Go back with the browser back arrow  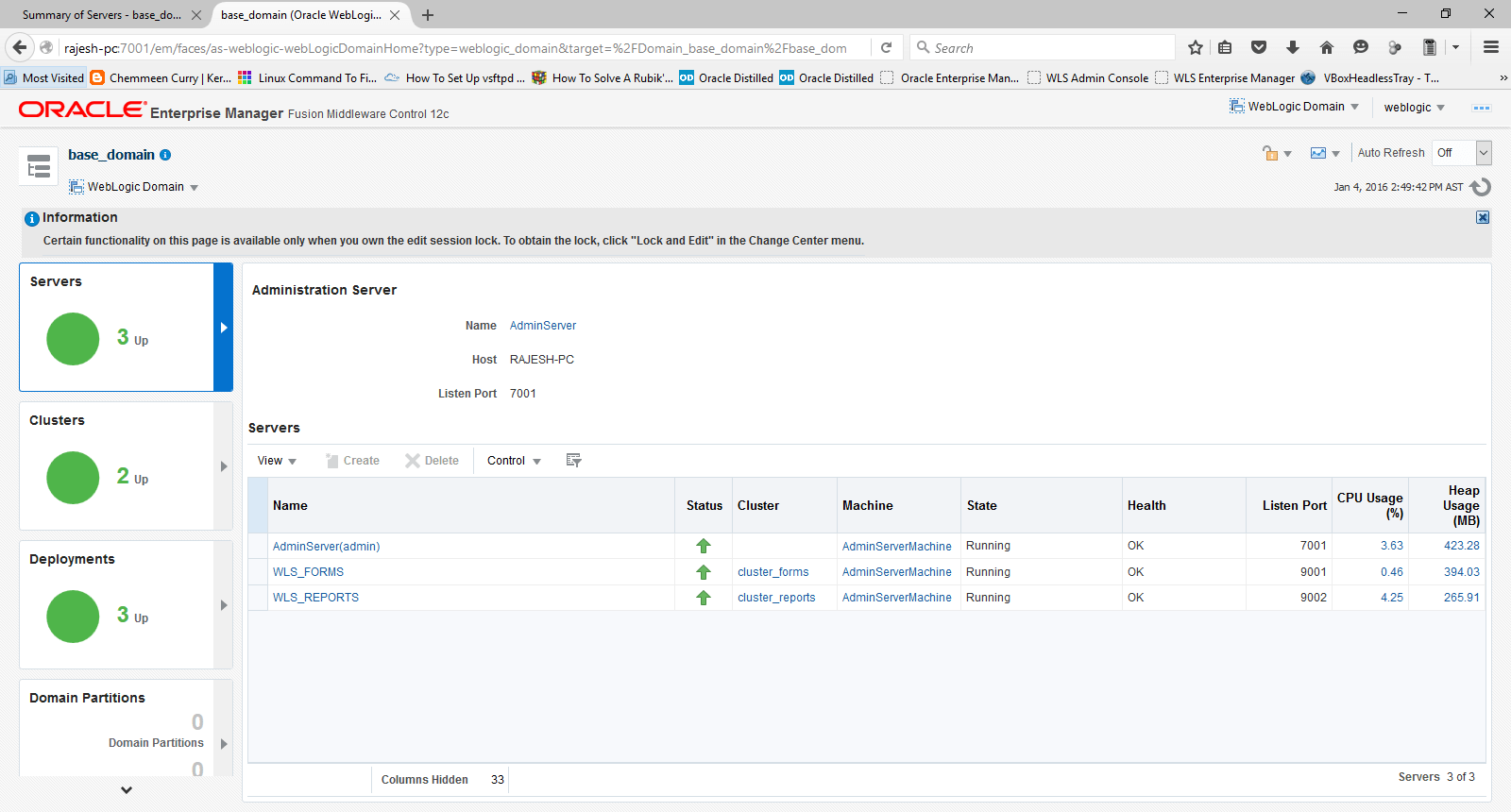(x=20, y=47)
